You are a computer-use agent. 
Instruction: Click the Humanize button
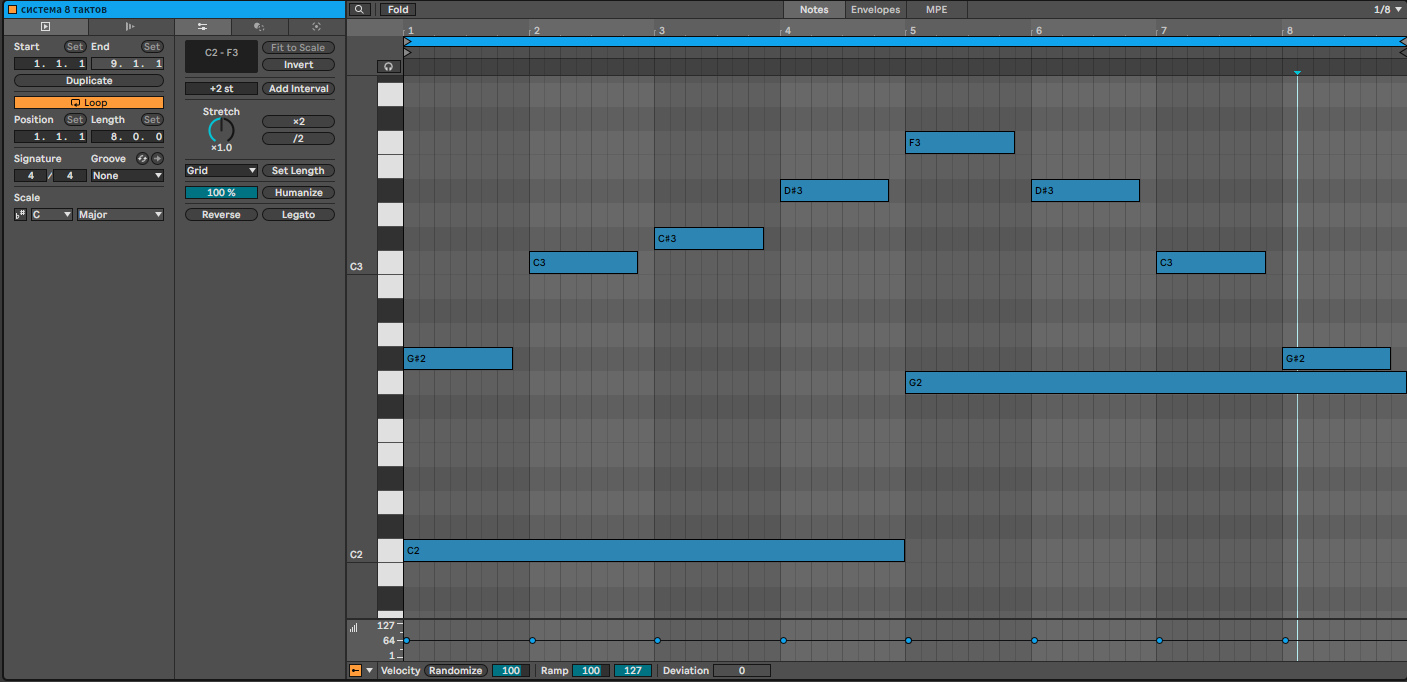coord(298,193)
